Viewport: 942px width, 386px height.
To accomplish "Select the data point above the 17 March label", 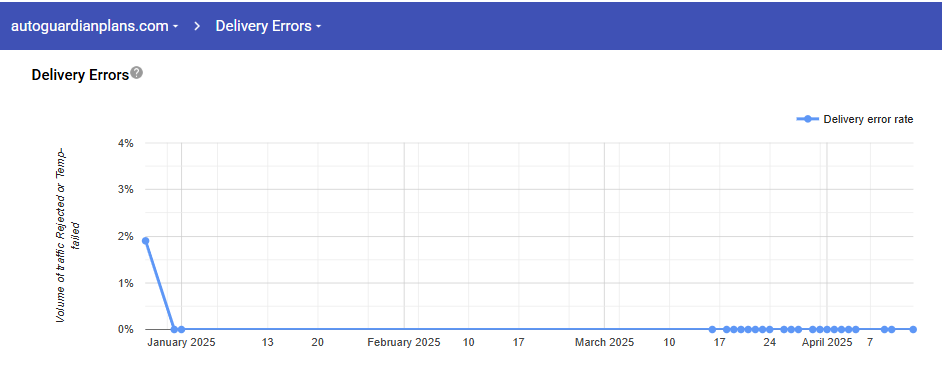I will coord(713,329).
